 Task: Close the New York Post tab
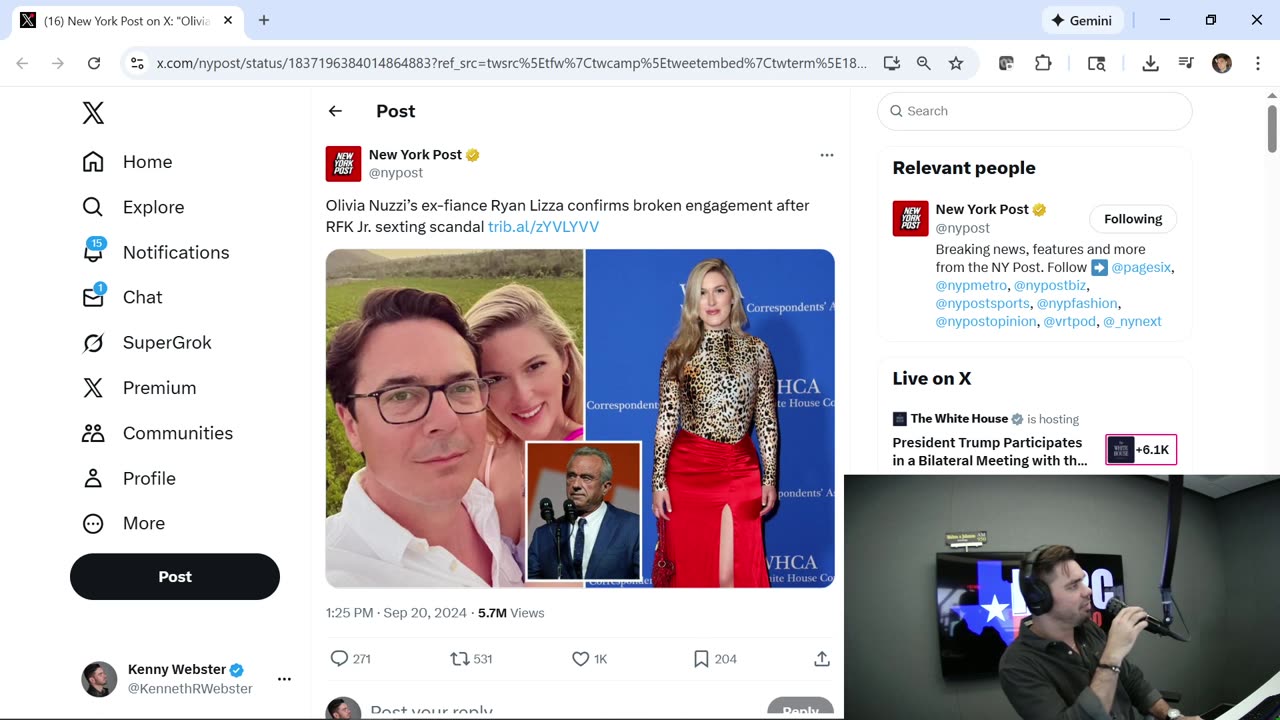click(226, 20)
